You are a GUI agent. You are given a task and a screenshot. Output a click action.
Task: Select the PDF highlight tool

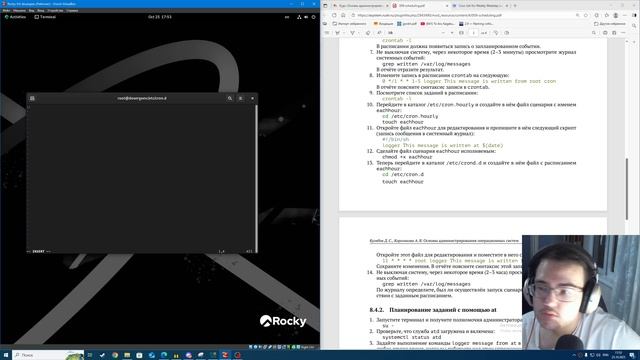337,33
